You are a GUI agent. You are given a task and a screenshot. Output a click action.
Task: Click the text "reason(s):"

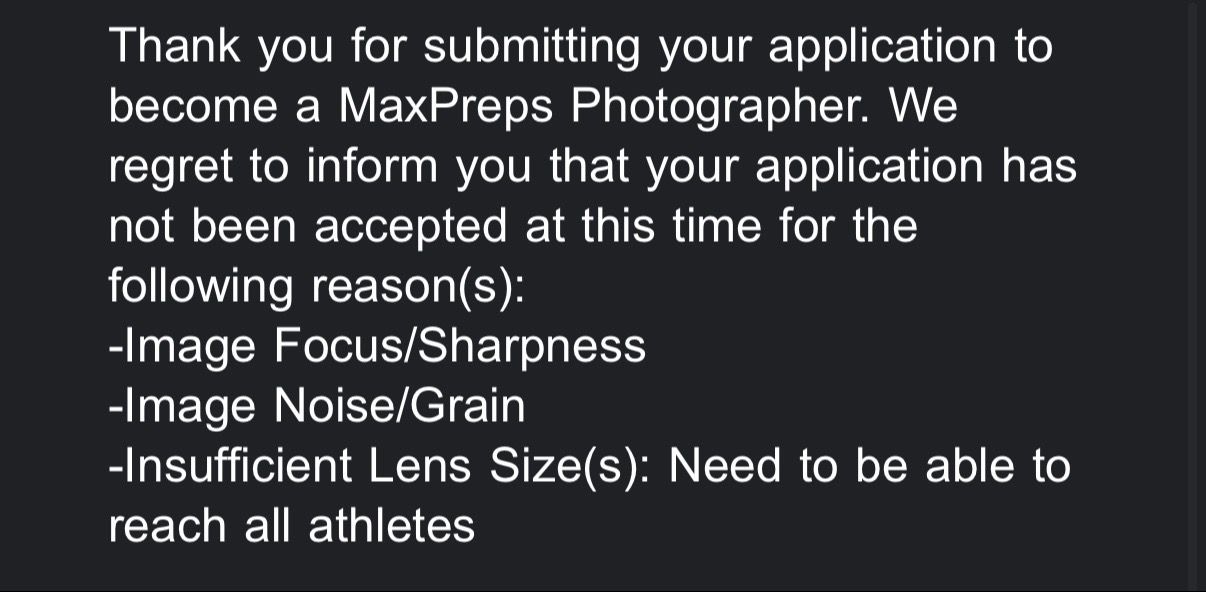click(x=418, y=286)
